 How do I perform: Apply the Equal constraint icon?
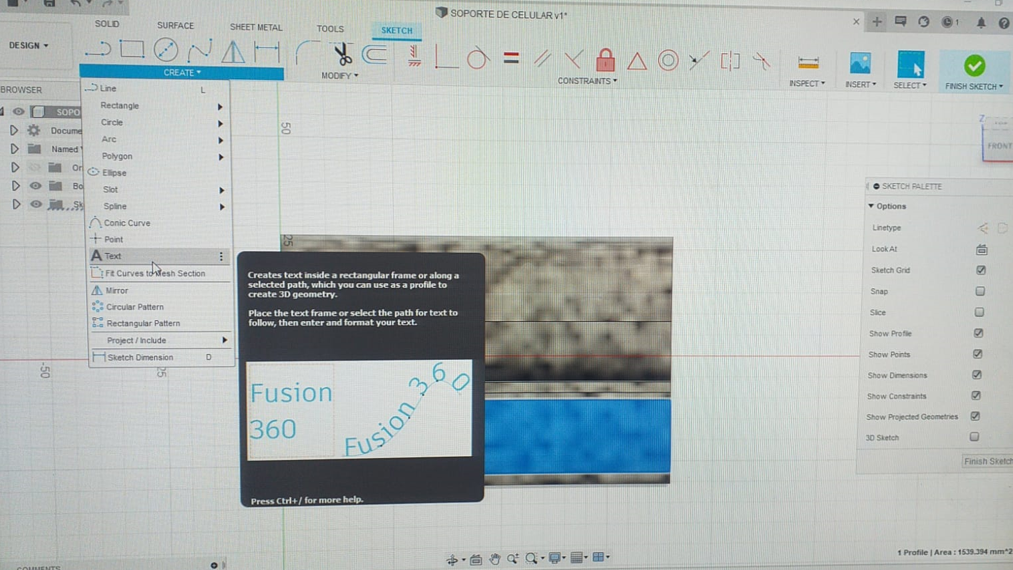click(x=511, y=59)
